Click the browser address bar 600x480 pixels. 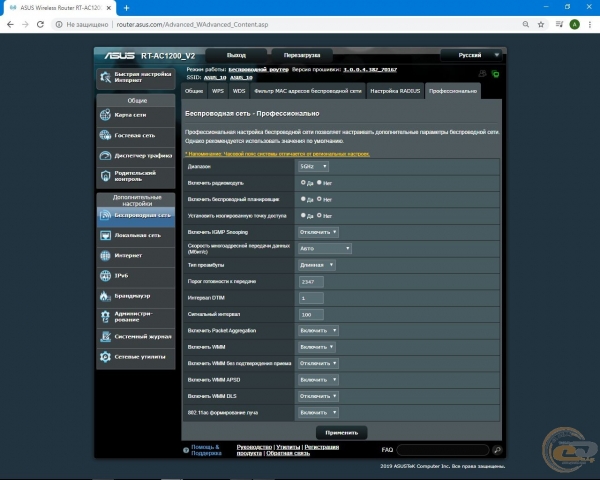pos(289,24)
